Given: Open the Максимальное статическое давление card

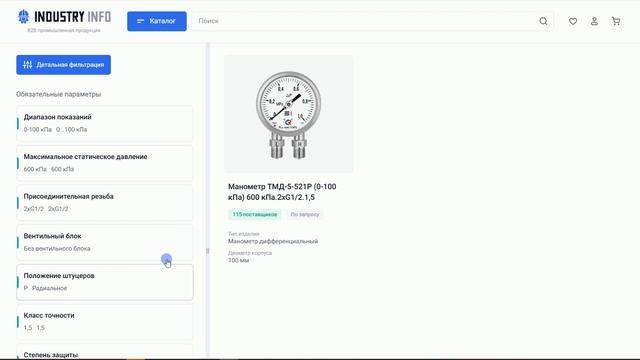Looking at the screenshot, I should pyautogui.click(x=105, y=163).
